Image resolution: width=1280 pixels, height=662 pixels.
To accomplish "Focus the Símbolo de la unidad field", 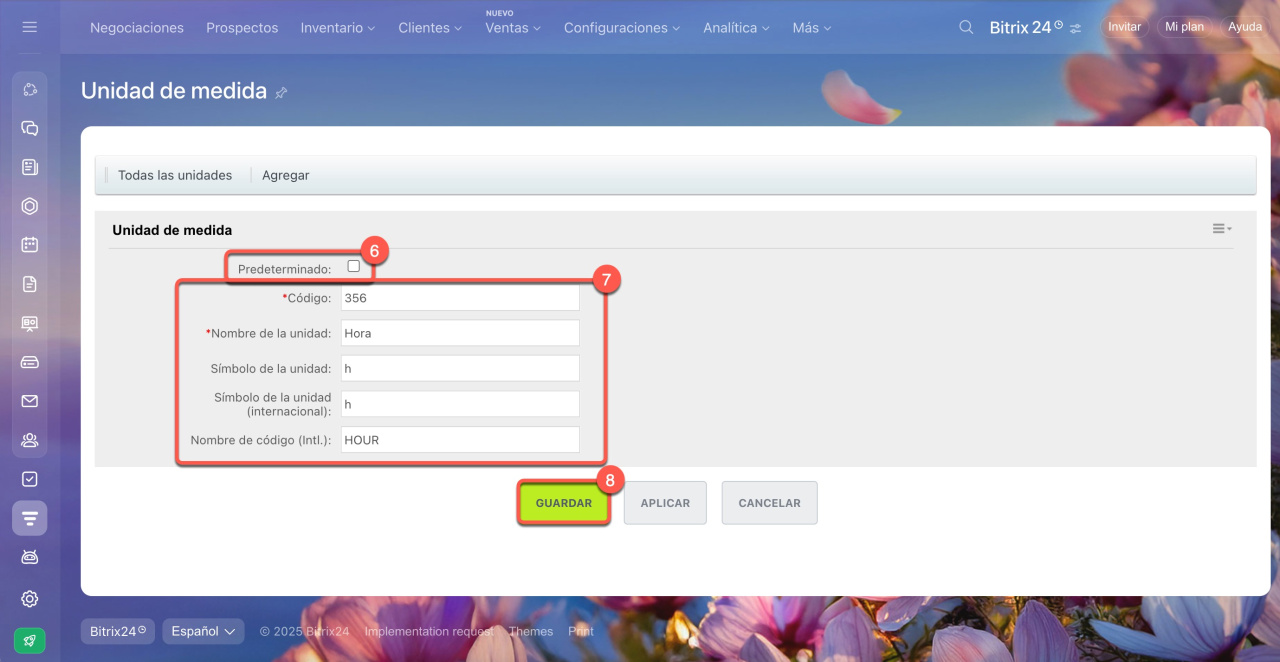I will [x=460, y=368].
